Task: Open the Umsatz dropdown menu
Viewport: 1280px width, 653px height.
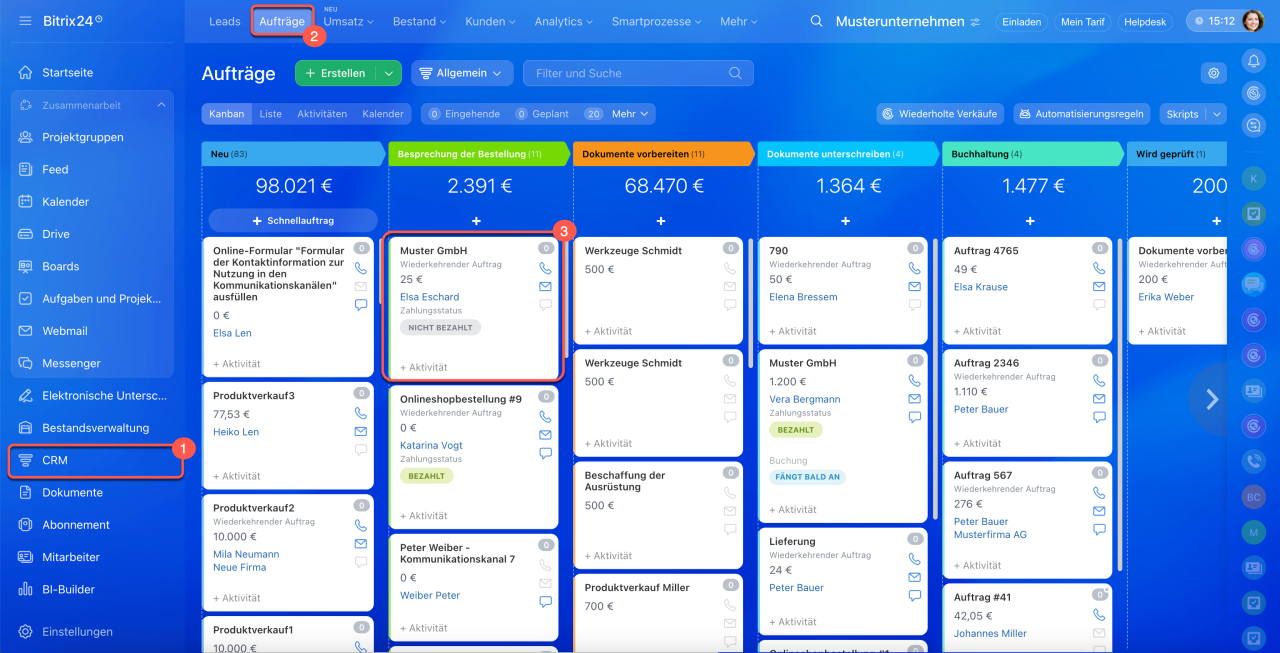Action: (x=348, y=21)
